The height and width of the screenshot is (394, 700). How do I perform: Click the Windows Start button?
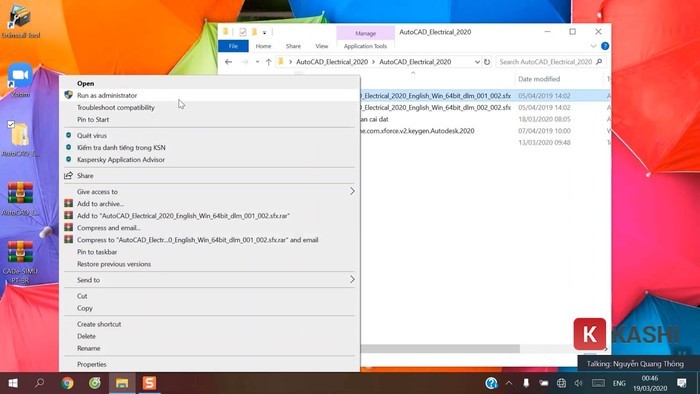click(x=13, y=383)
